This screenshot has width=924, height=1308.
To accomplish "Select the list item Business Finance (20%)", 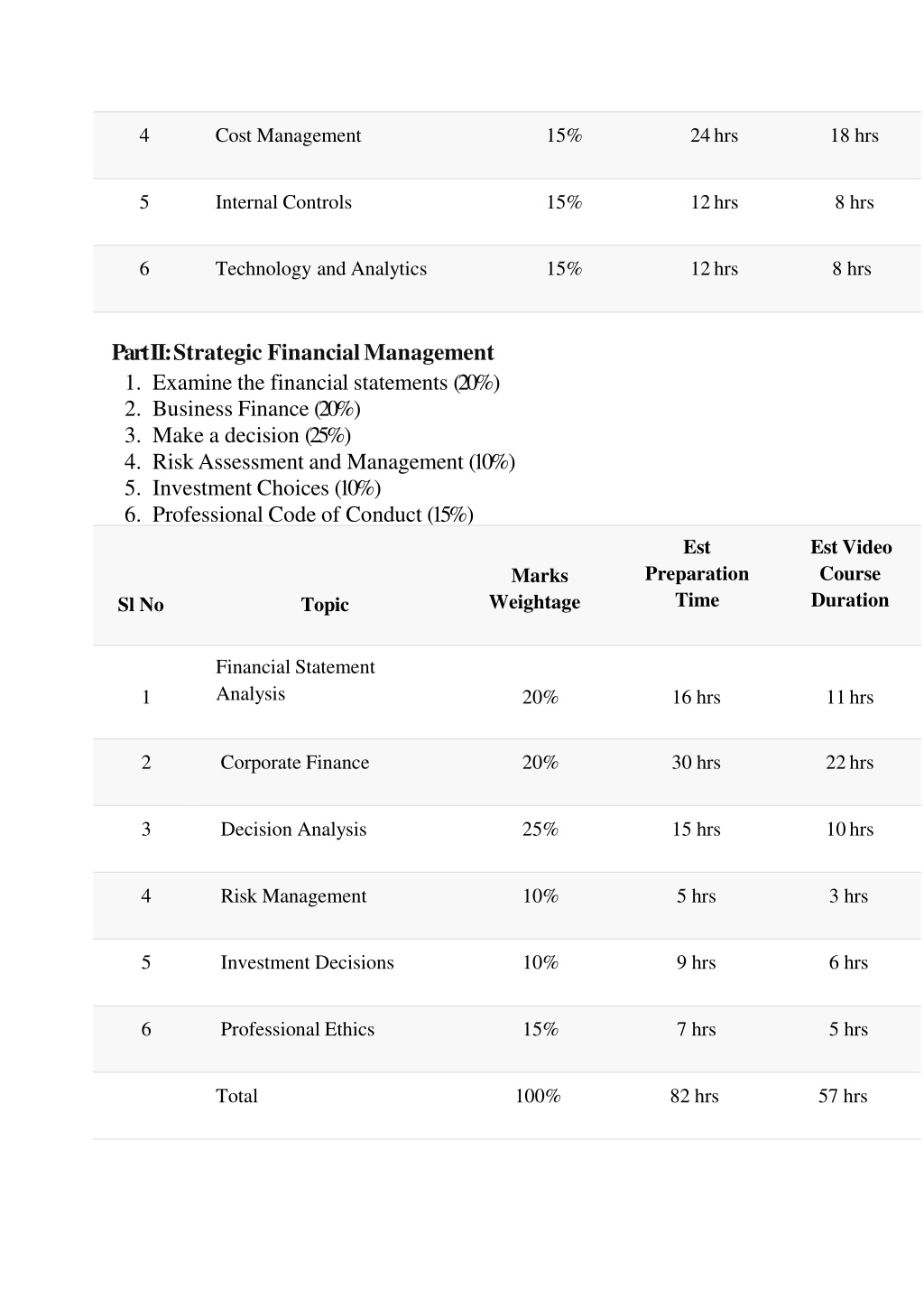I will [256, 409].
